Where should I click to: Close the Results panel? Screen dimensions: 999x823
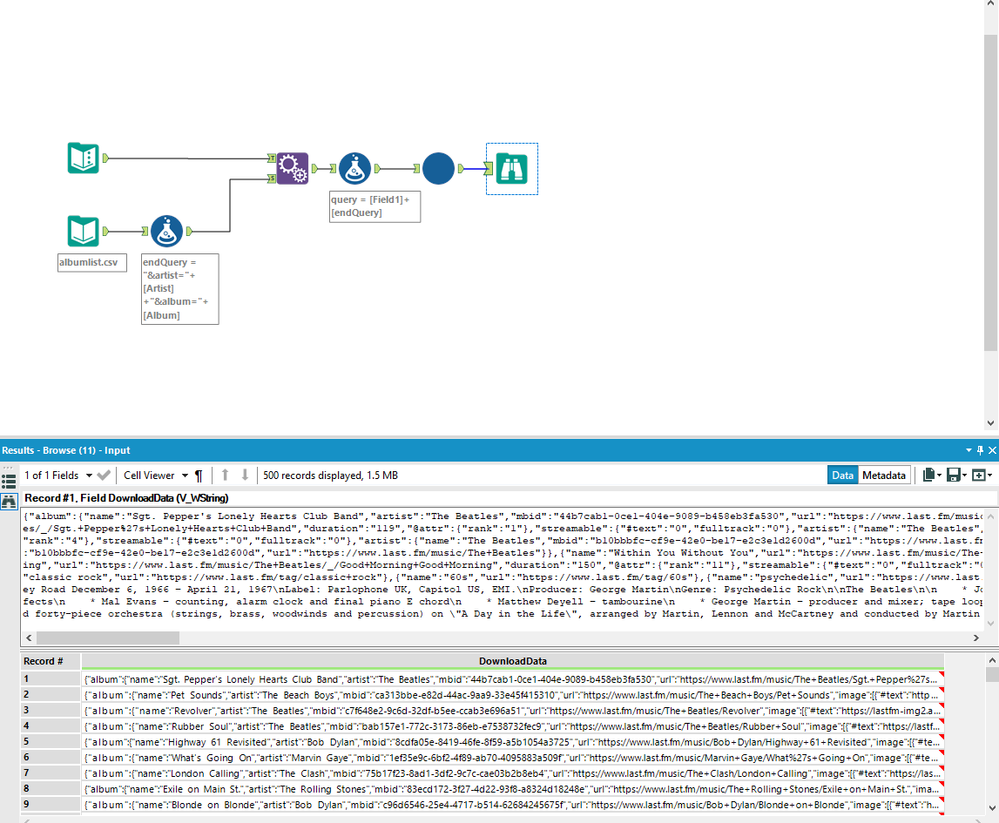[x=992, y=450]
